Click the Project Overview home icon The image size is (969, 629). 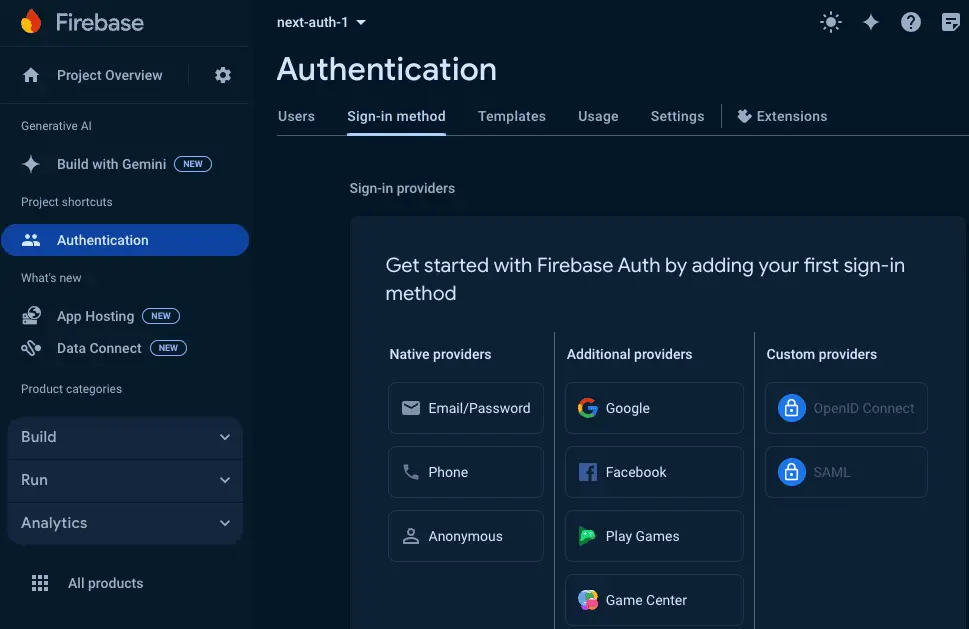[x=31, y=75]
